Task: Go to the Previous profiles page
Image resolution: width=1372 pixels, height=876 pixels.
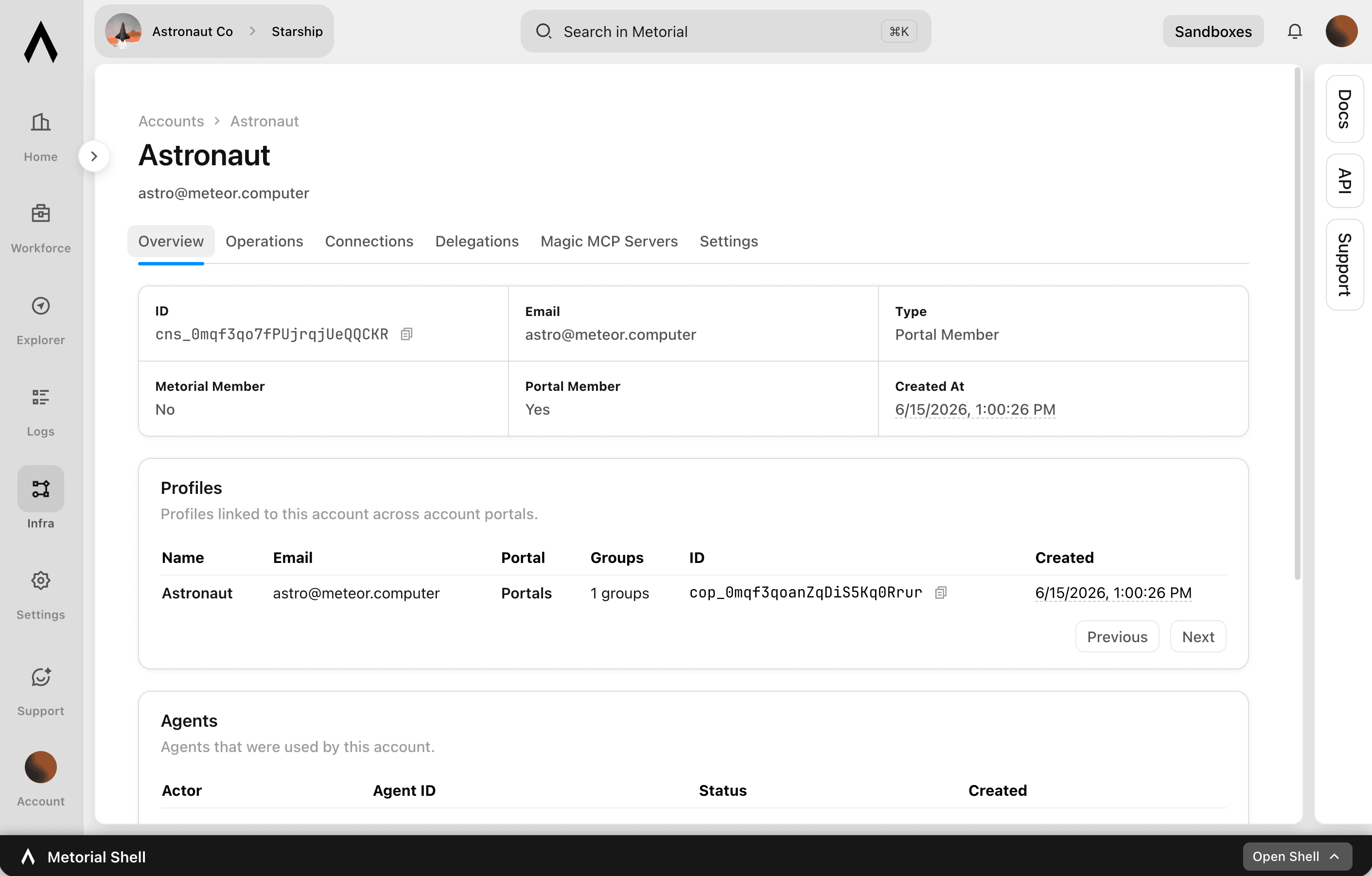Action: click(1117, 636)
